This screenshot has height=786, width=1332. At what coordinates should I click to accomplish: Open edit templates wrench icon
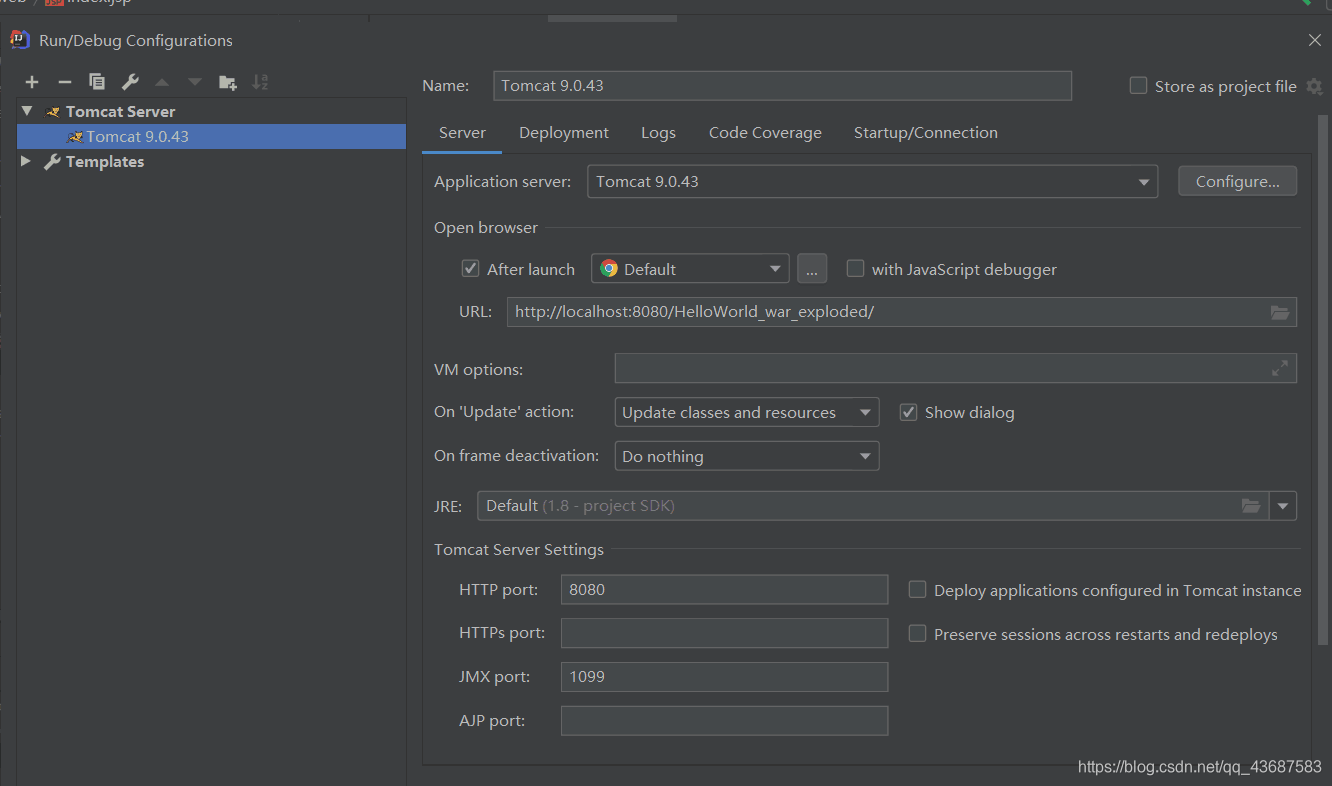[129, 82]
